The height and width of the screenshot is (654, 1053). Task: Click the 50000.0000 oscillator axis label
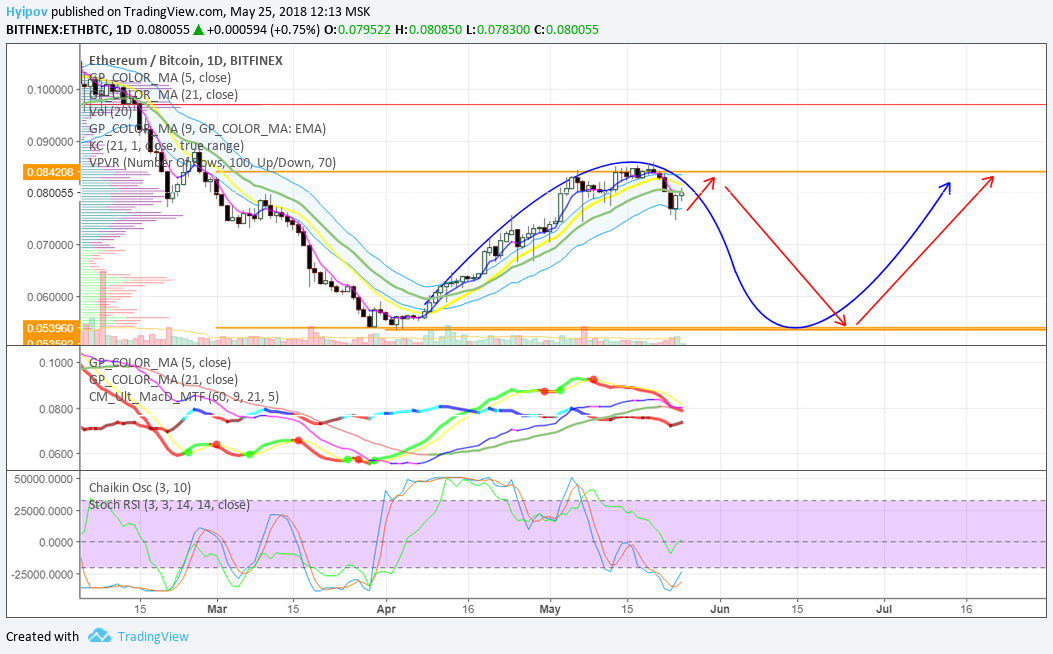44,479
